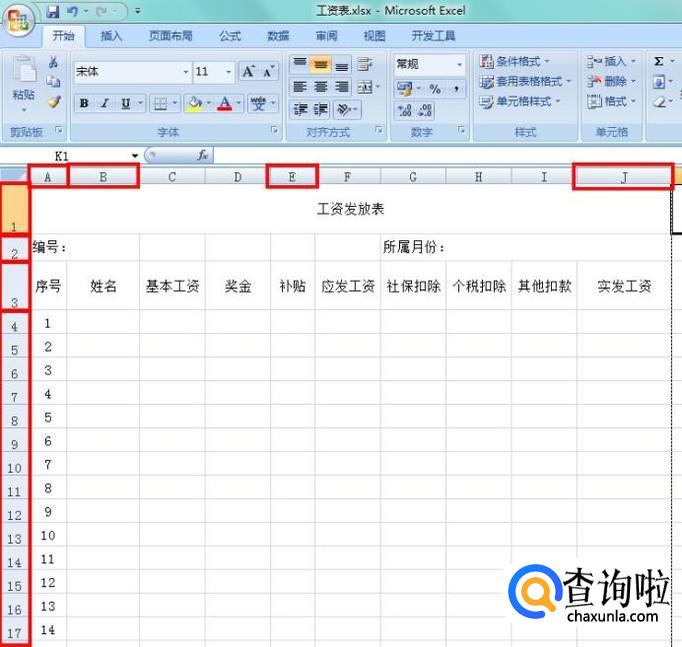
Task: Open the 数字 group dialog launcher
Action: point(461,129)
